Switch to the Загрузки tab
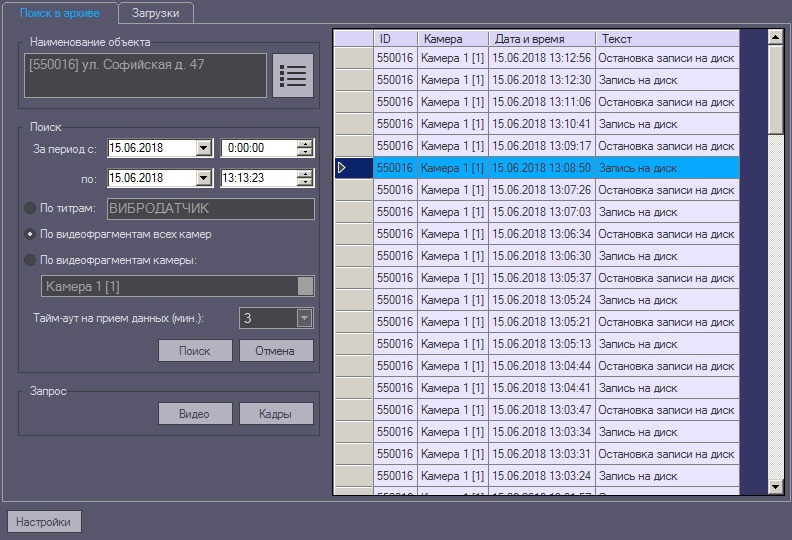The width and height of the screenshot is (792, 540). coord(155,12)
